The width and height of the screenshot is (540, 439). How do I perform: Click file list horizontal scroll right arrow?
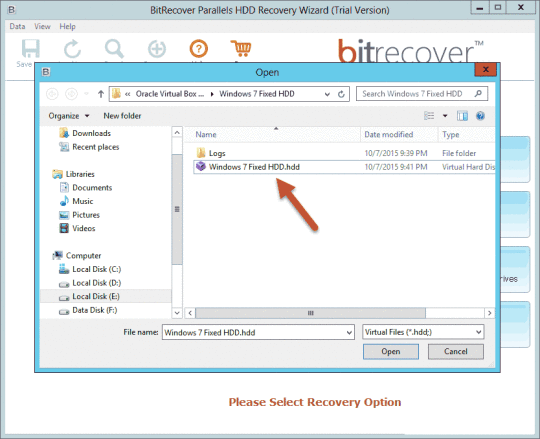pos(489,313)
